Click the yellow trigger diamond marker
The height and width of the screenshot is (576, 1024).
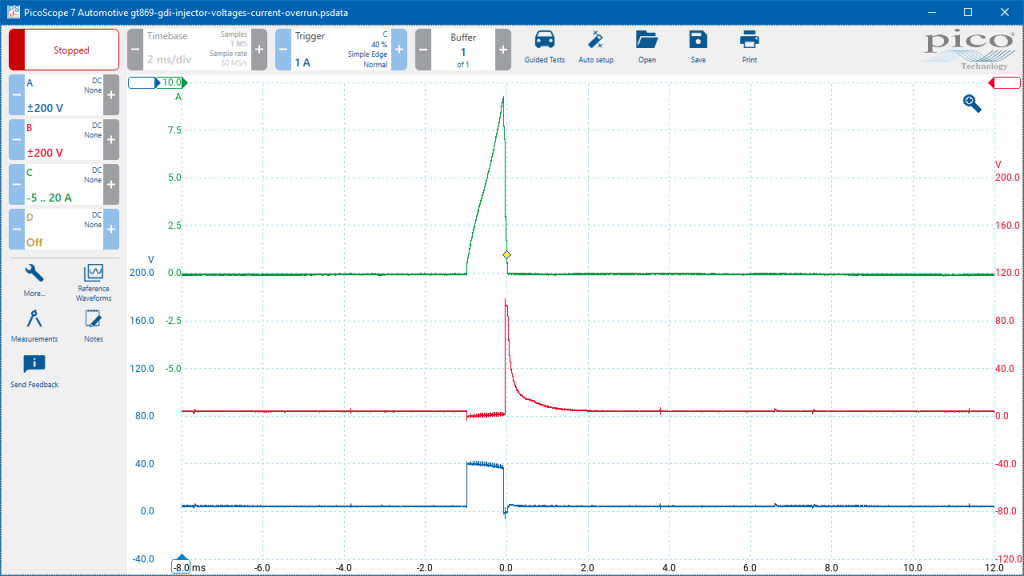point(507,255)
